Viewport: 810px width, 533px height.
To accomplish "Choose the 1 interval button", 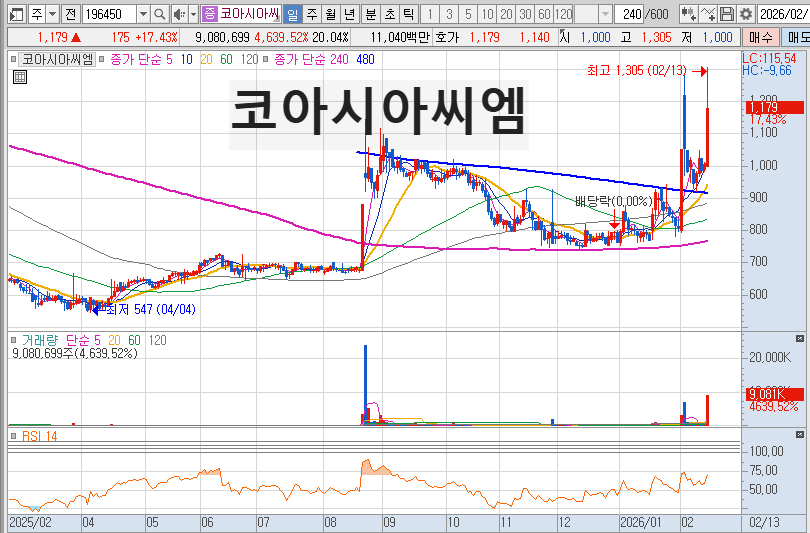I will tap(430, 14).
